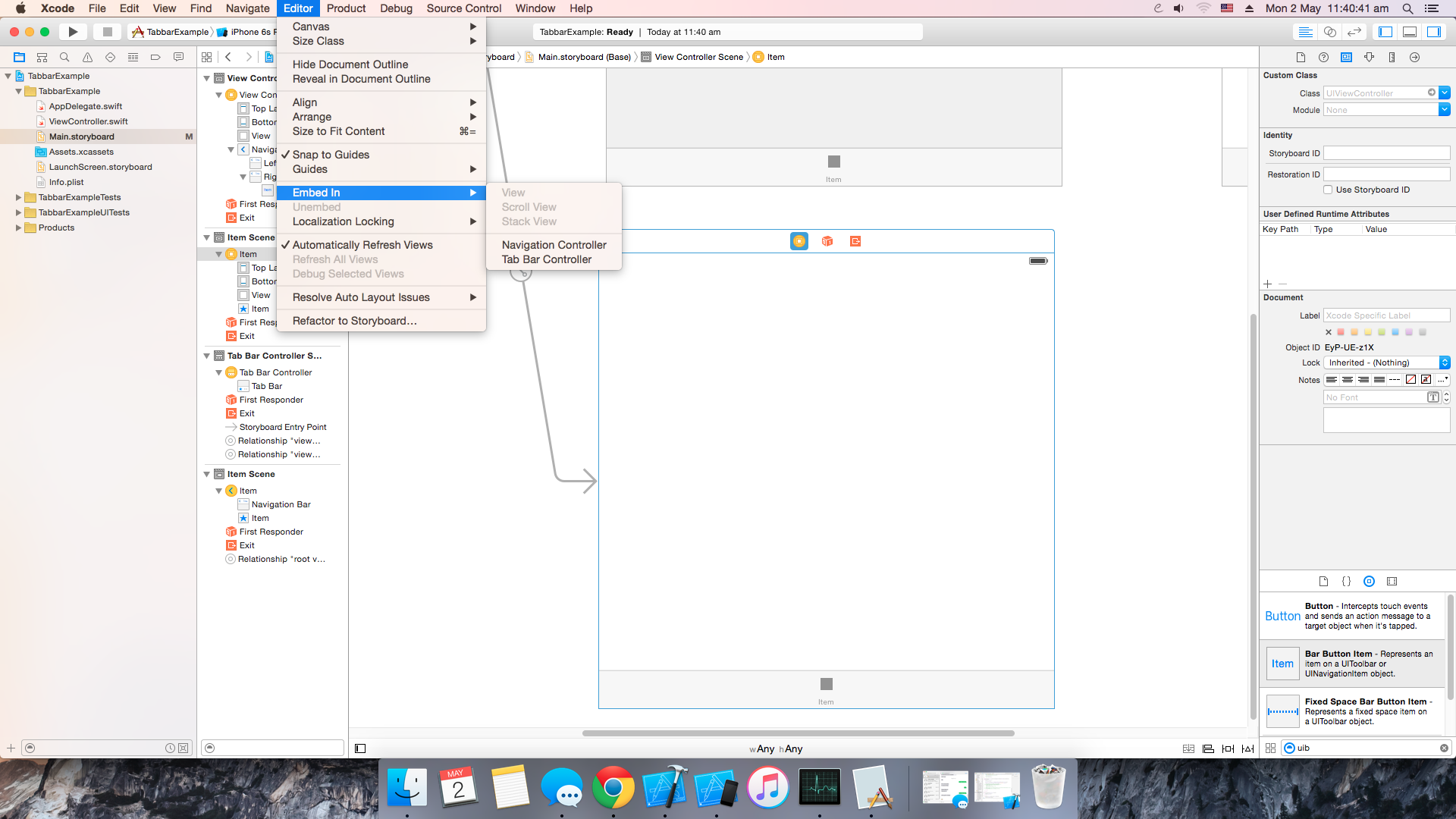Open the Object ID input field
The image size is (1456, 819).
(x=1383, y=347)
